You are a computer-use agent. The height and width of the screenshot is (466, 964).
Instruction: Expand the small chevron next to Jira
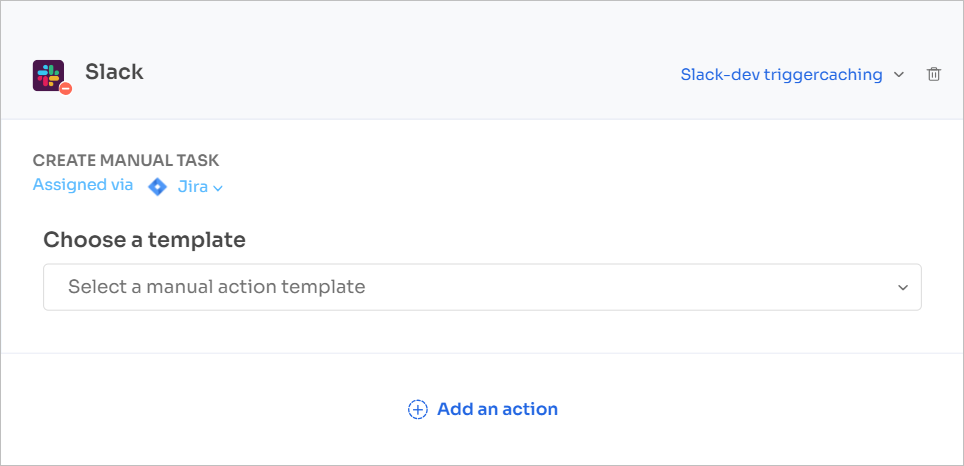pos(218,187)
